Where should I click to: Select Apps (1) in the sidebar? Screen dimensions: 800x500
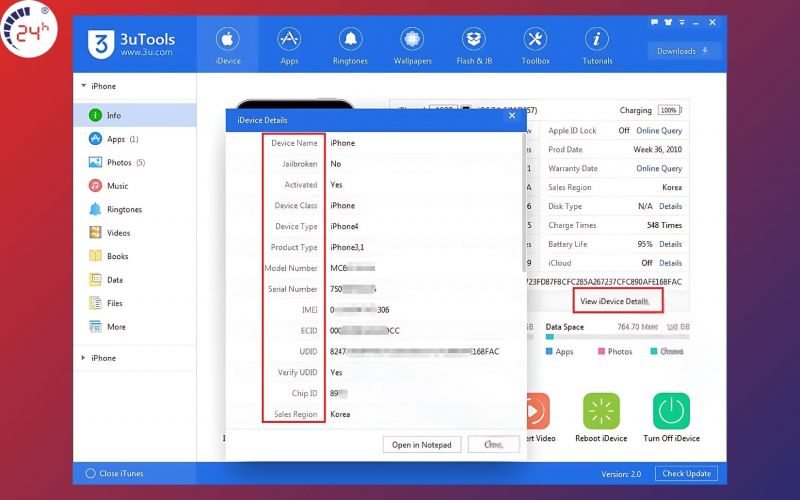point(135,139)
